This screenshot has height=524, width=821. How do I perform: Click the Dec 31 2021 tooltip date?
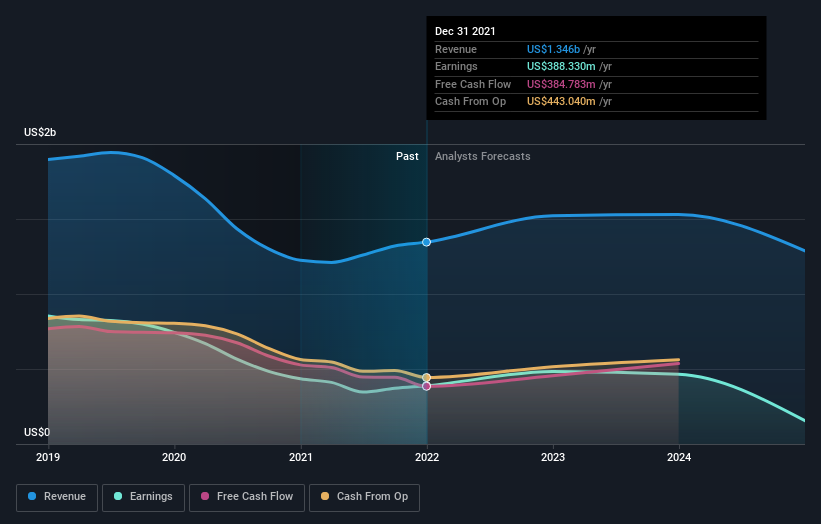(x=465, y=31)
